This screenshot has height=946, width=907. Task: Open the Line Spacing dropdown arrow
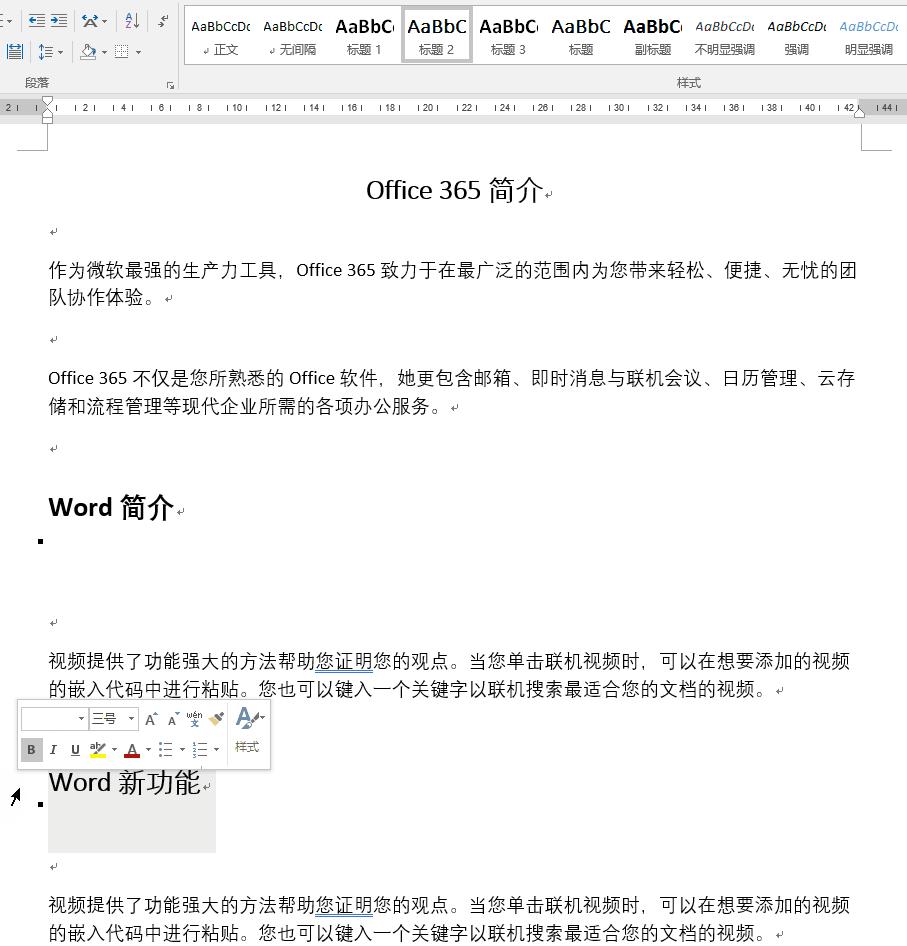pyautogui.click(x=60, y=52)
